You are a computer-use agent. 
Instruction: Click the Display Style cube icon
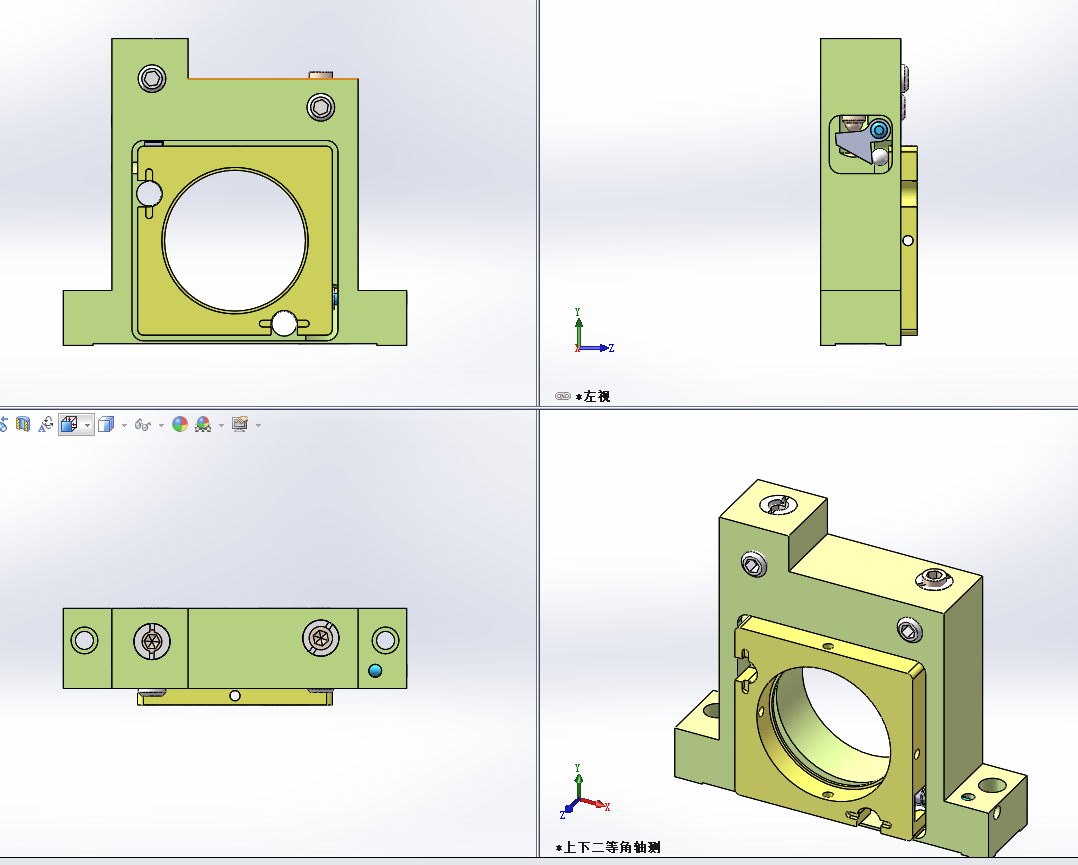[106, 424]
